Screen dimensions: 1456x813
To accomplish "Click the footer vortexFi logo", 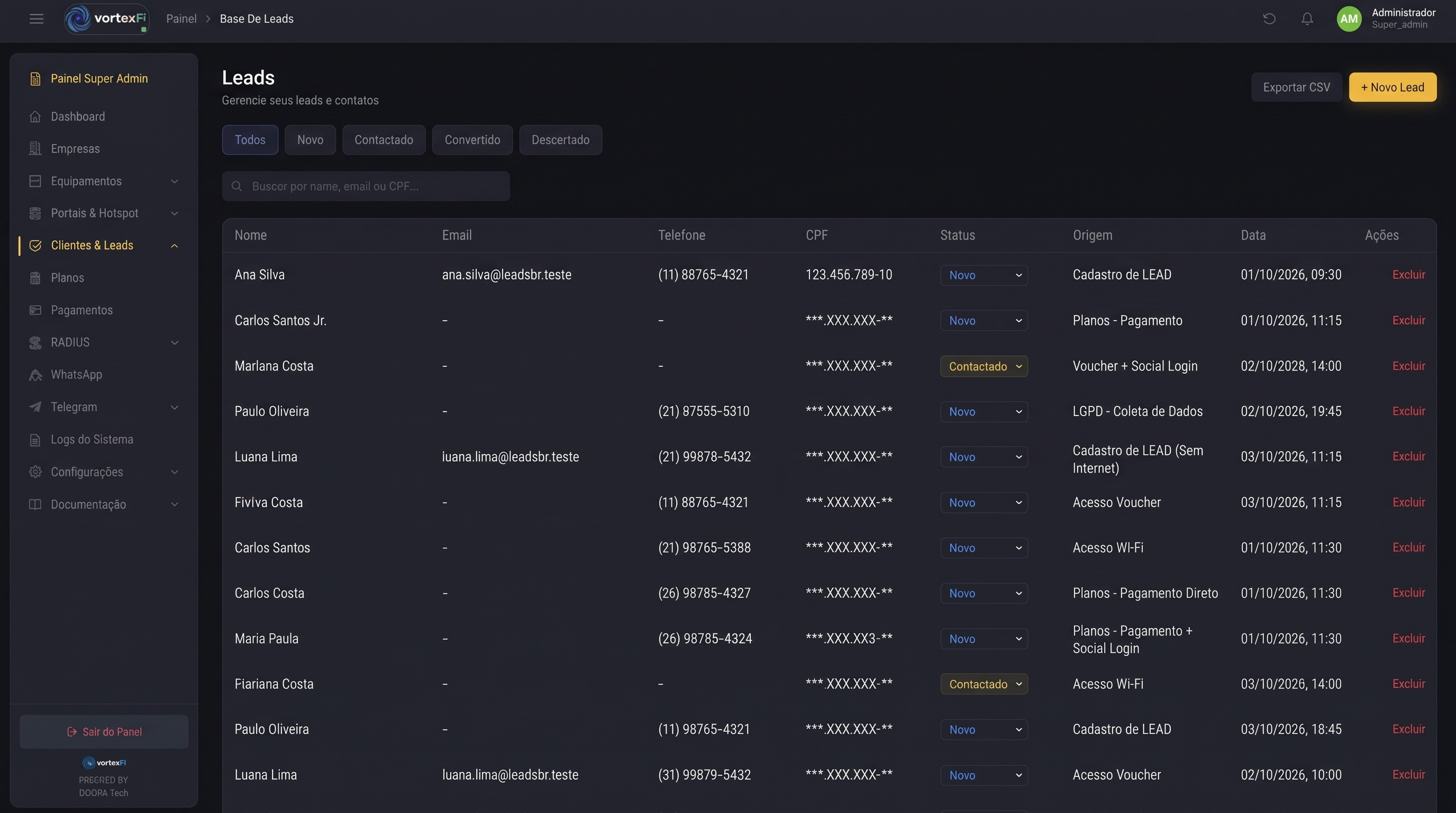I will (104, 763).
